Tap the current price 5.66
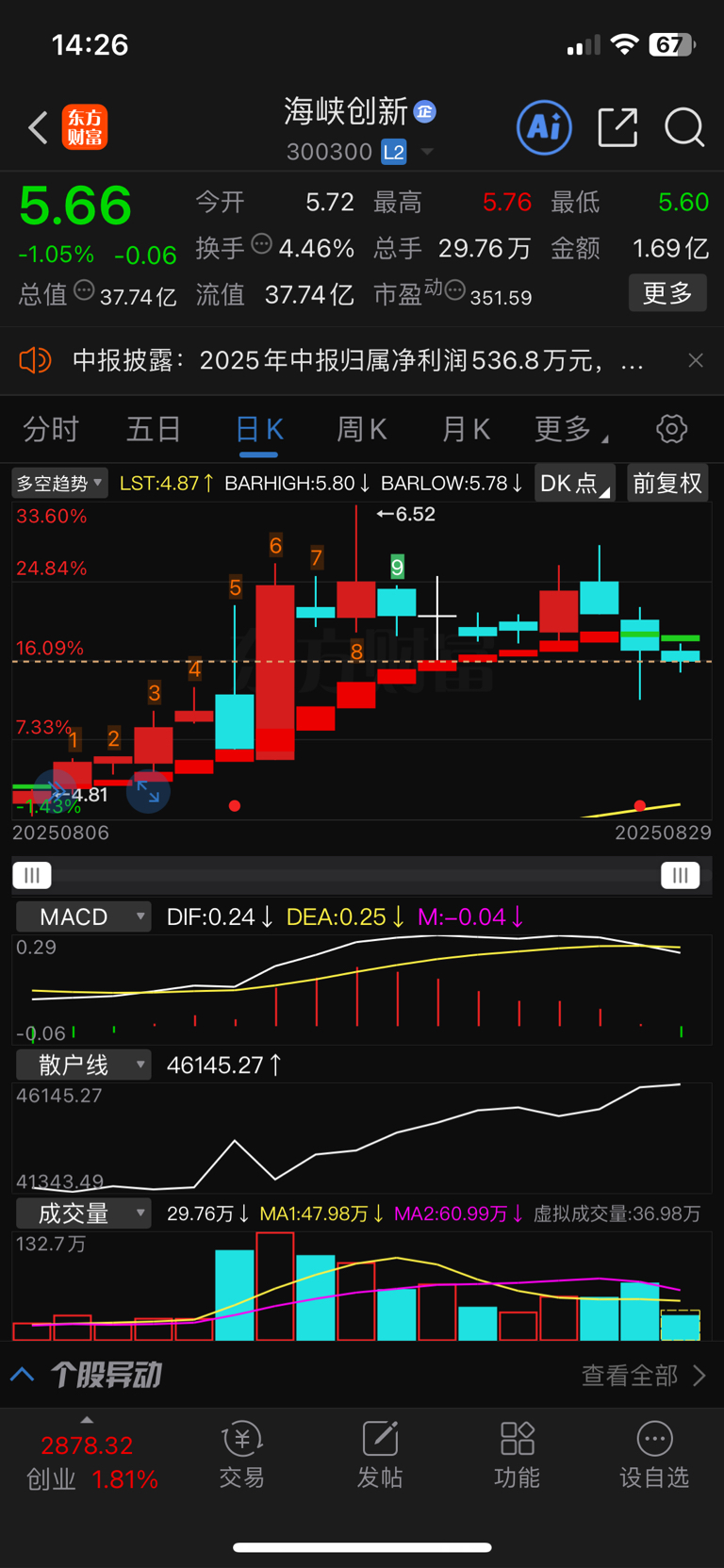The width and height of the screenshot is (724, 1568). [x=75, y=206]
